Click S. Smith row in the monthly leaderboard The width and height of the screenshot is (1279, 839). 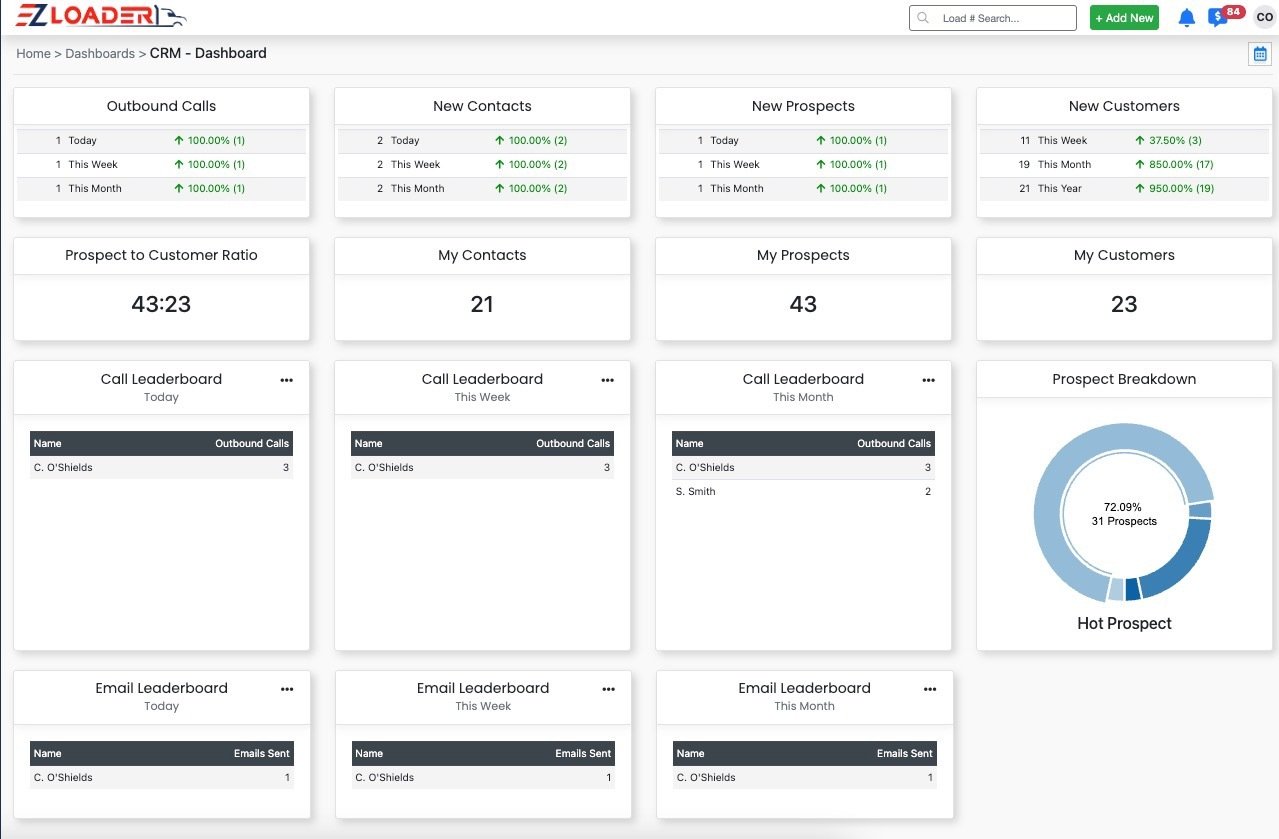click(x=803, y=492)
